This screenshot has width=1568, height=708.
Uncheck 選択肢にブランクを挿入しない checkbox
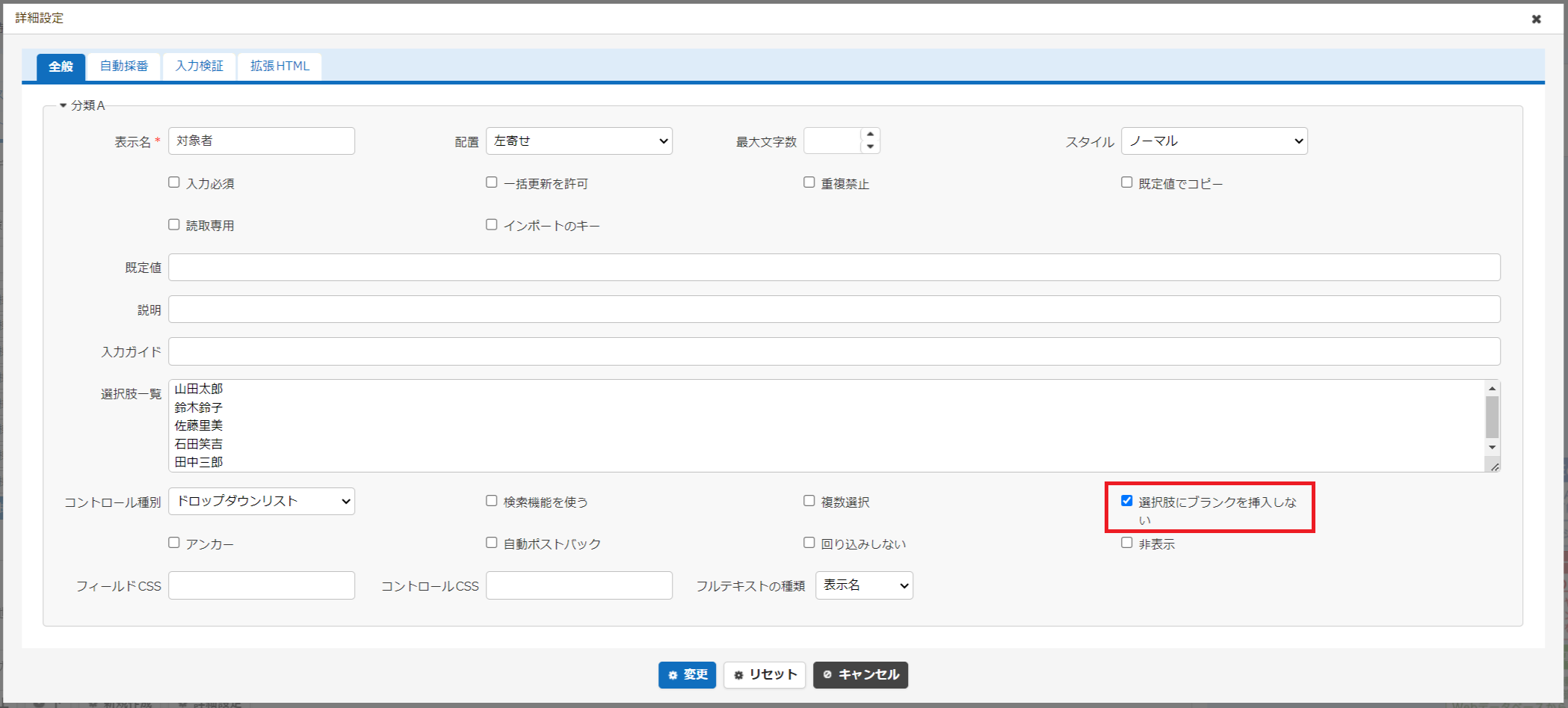[1127, 501]
